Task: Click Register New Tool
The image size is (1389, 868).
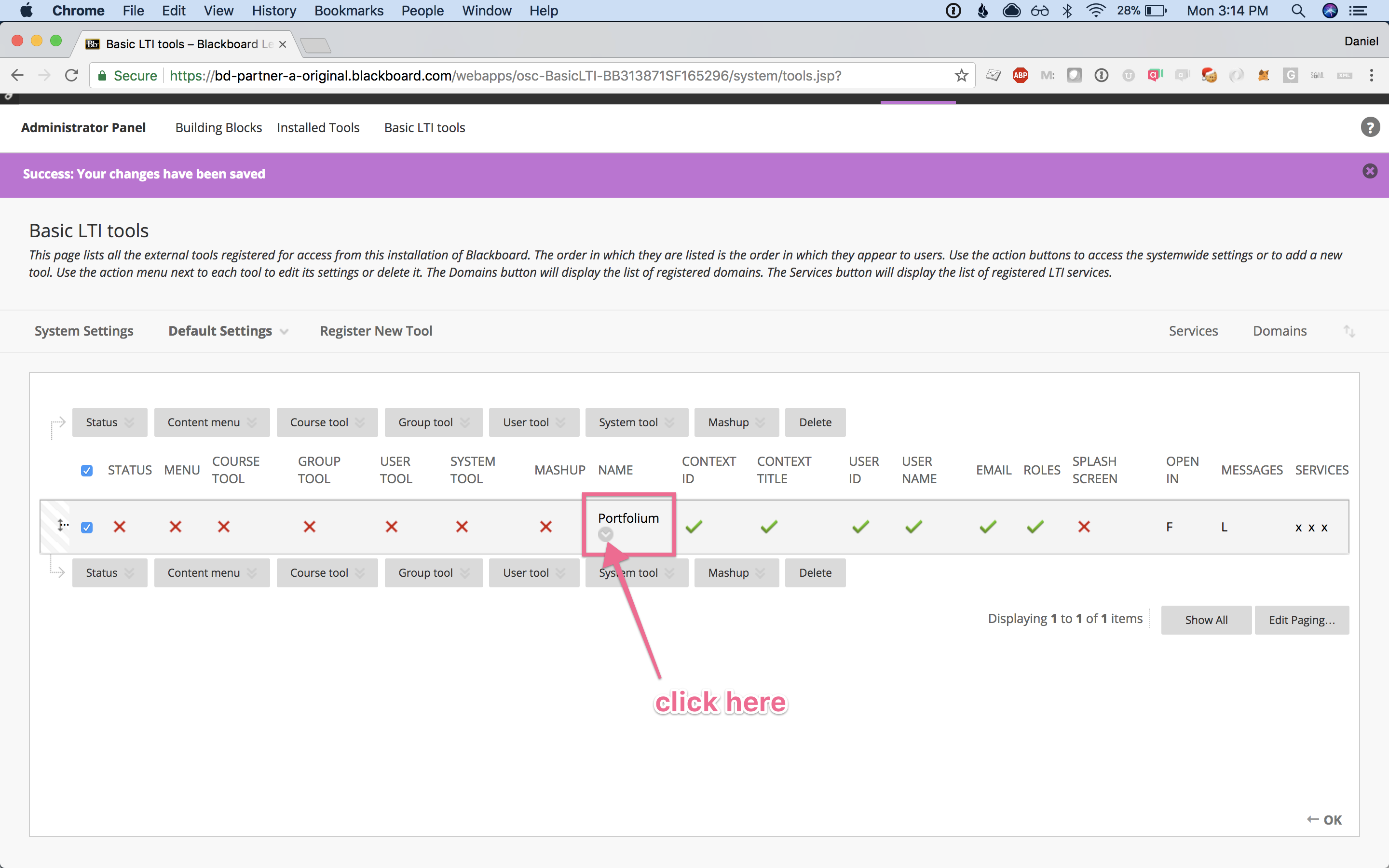Action: tap(376, 331)
